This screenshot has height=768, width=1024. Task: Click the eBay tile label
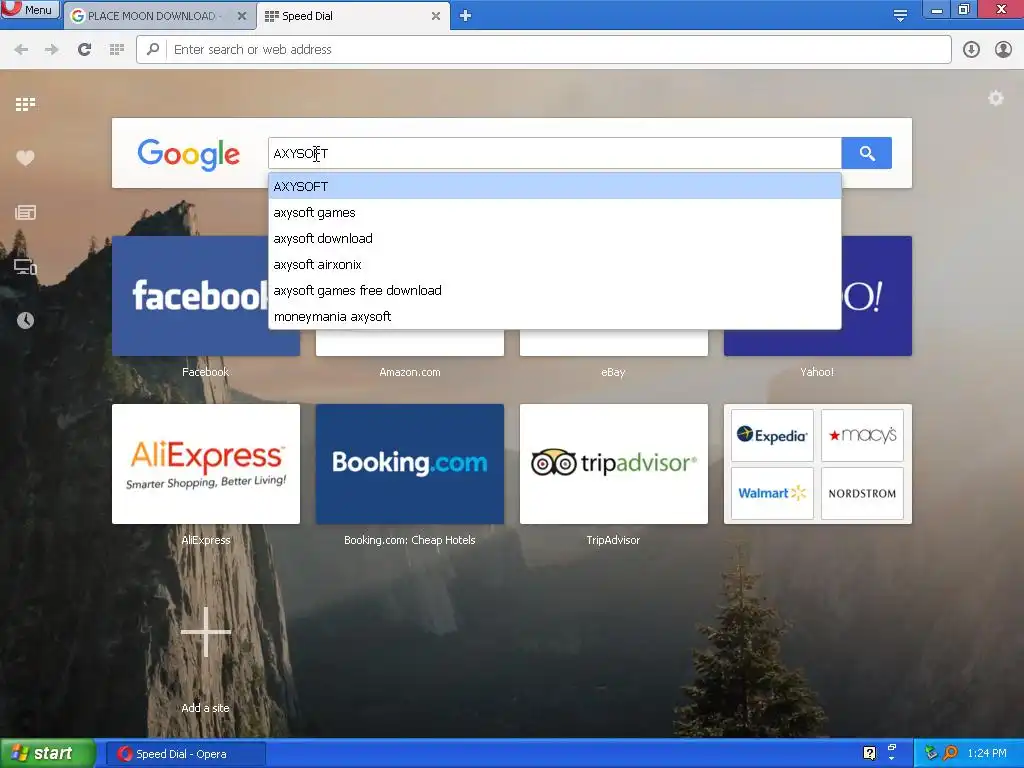pyautogui.click(x=613, y=372)
